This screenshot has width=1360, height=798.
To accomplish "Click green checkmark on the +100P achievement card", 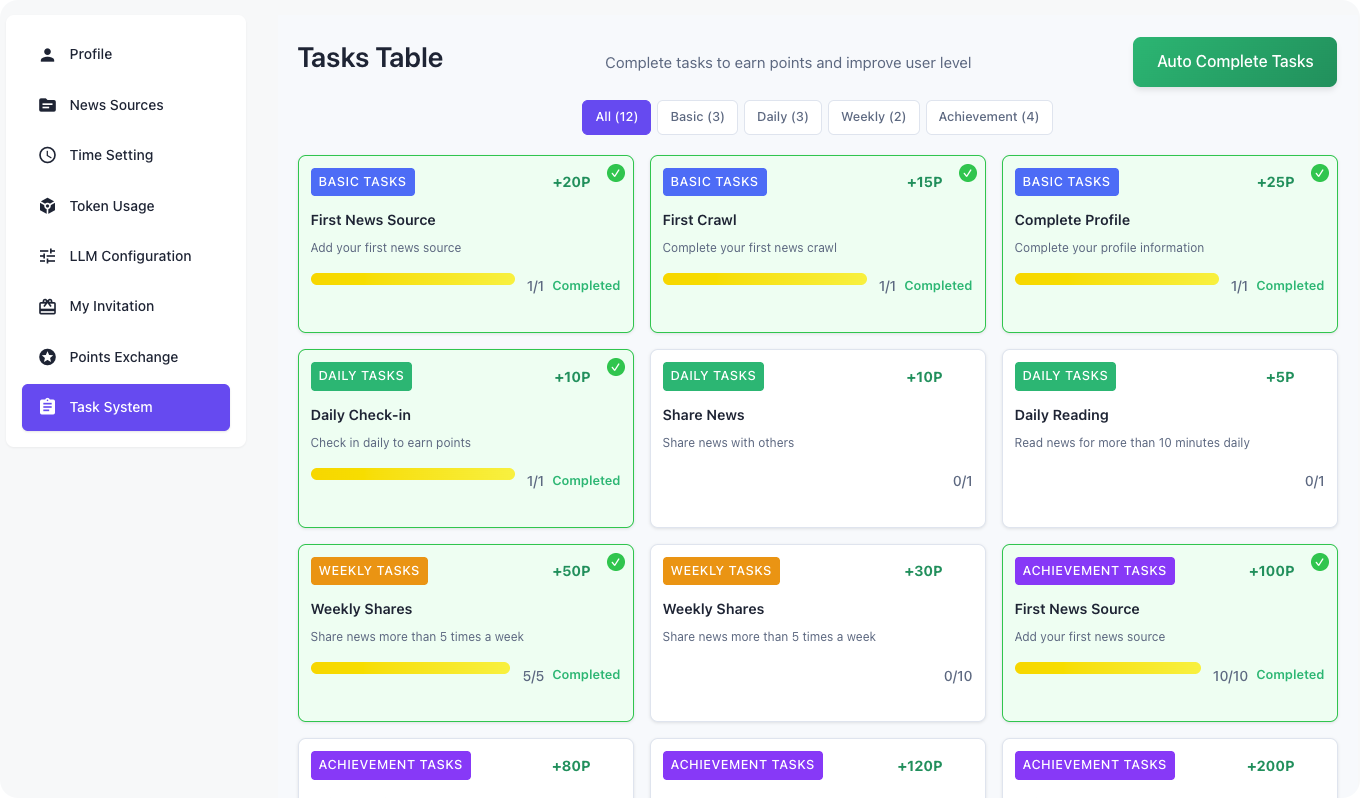I will [1320, 562].
